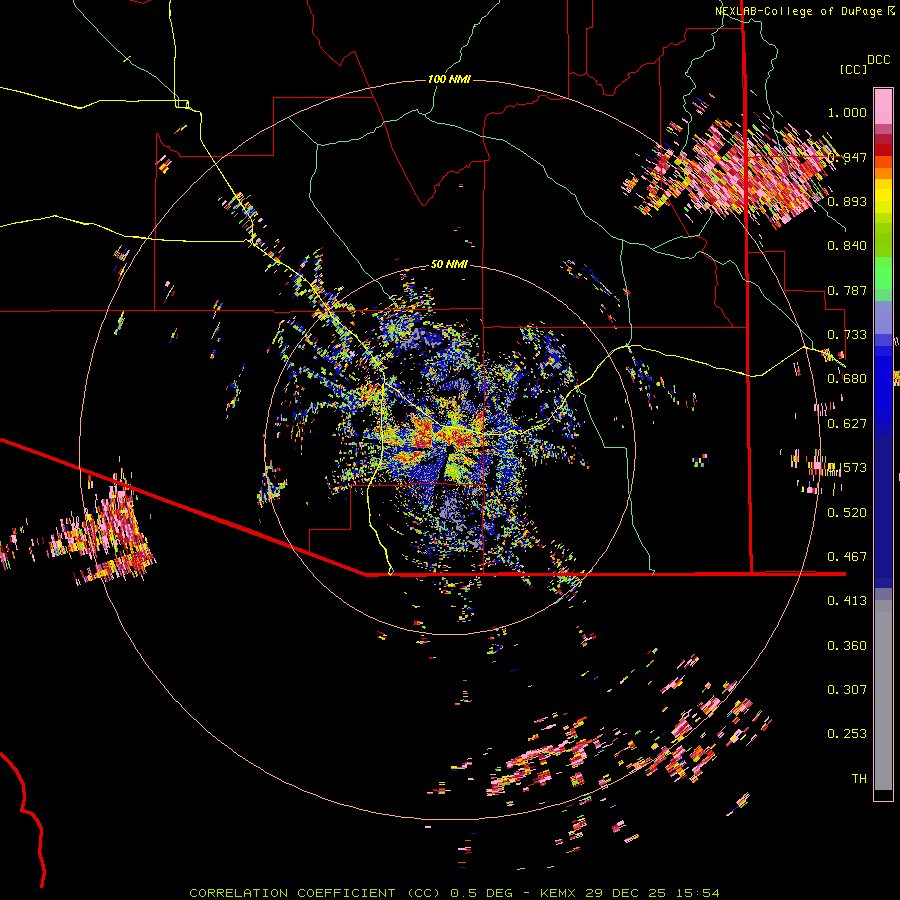Click the "CORRELATION COEFFICIENT (CC)" caption text
This screenshot has width=900, height=900.
[315, 893]
